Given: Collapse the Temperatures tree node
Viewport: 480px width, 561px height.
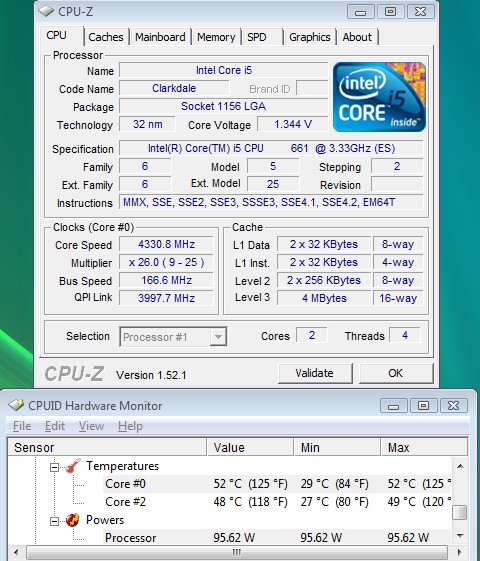Looking at the screenshot, I should [x=54, y=467].
